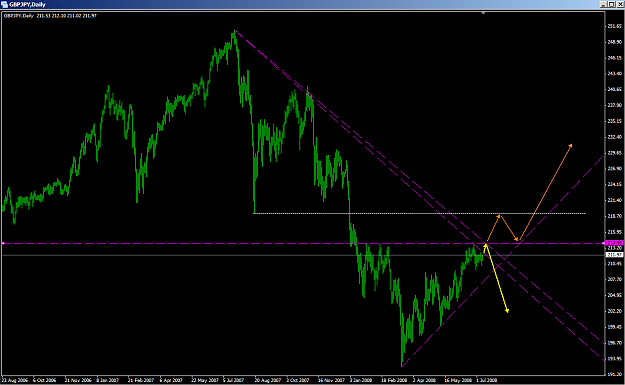The width and height of the screenshot is (625, 385).
Task: Click the 251.65 price axis label
Action: pyautogui.click(x=614, y=26)
